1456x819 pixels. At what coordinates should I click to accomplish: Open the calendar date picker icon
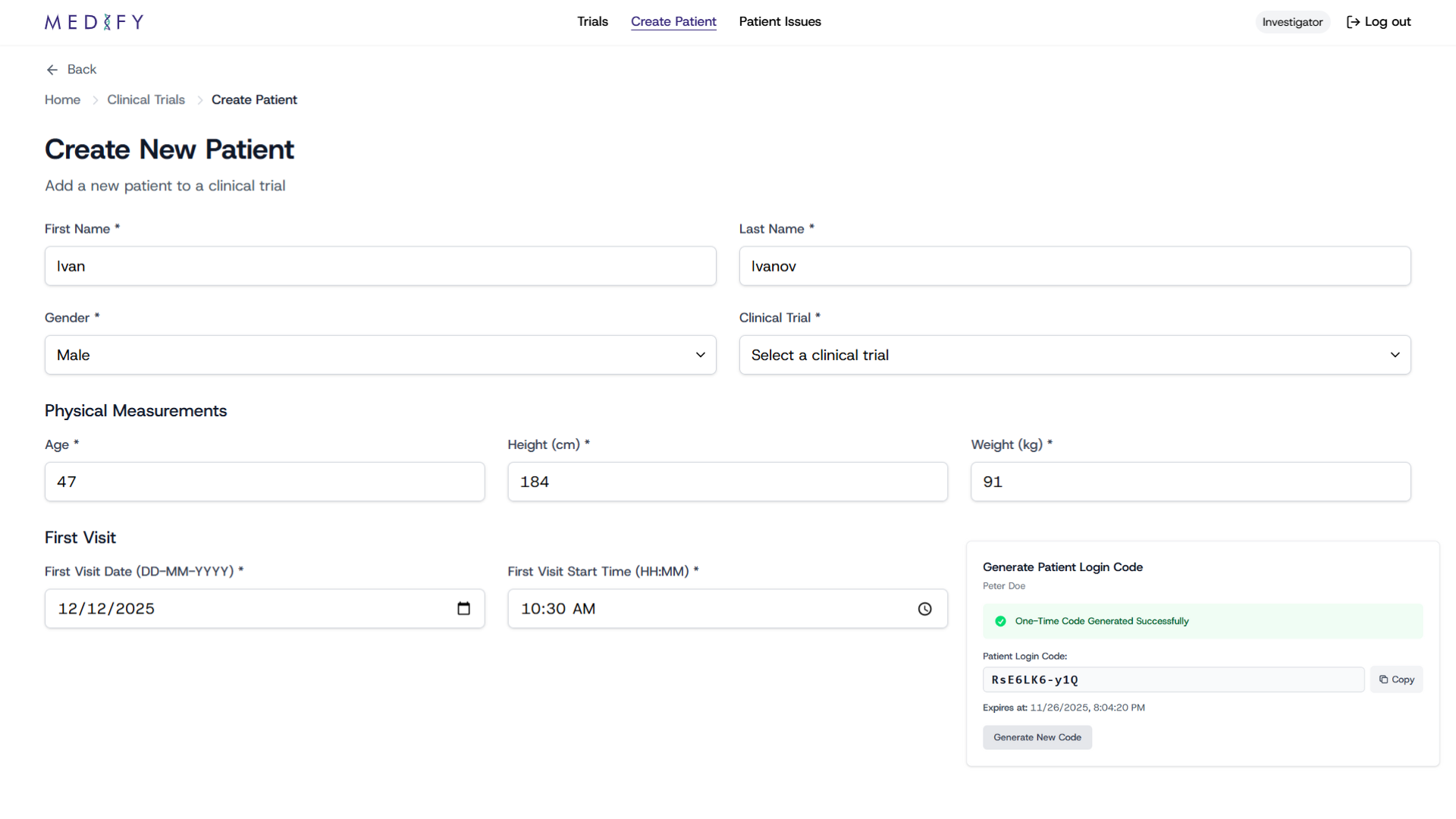click(x=463, y=609)
